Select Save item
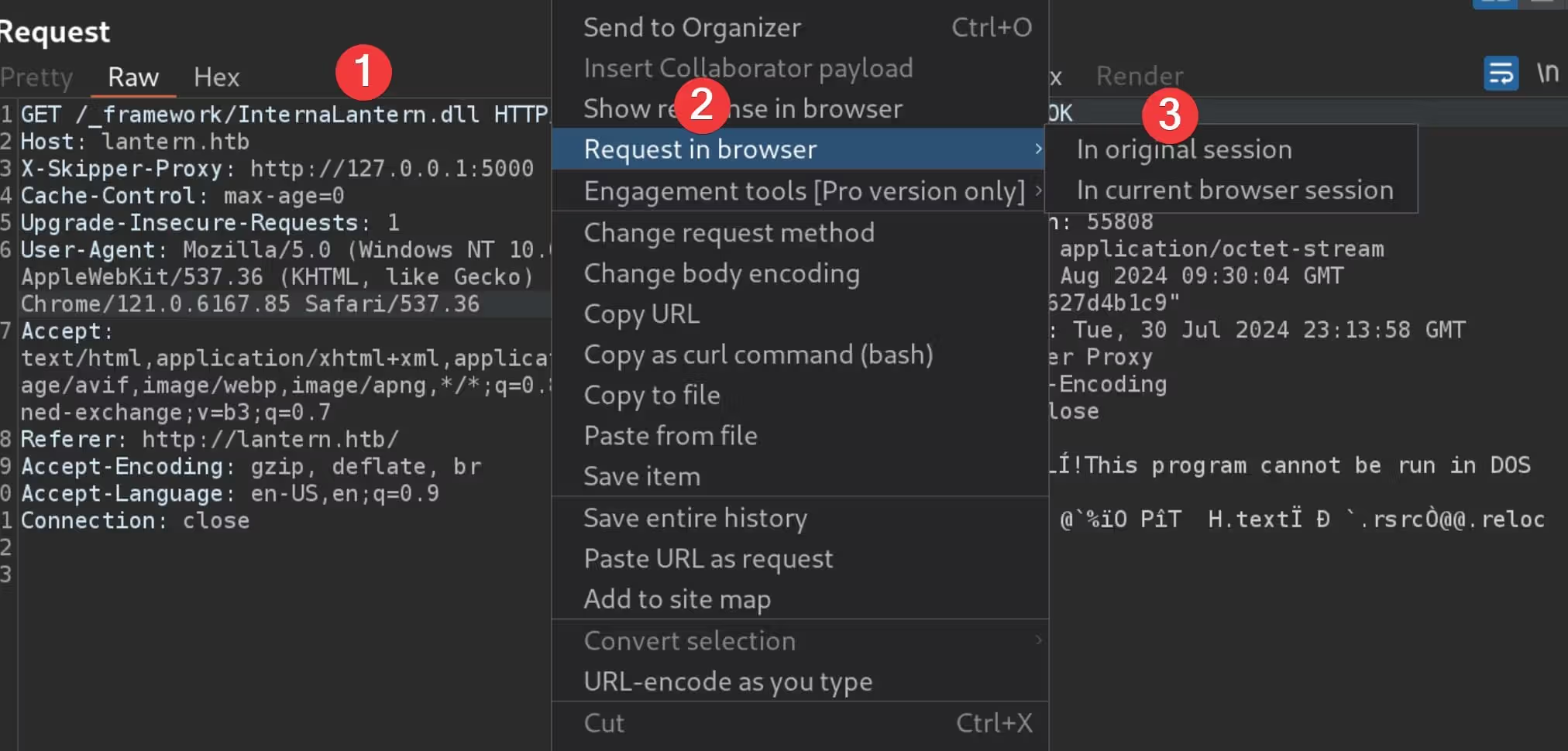 (641, 476)
